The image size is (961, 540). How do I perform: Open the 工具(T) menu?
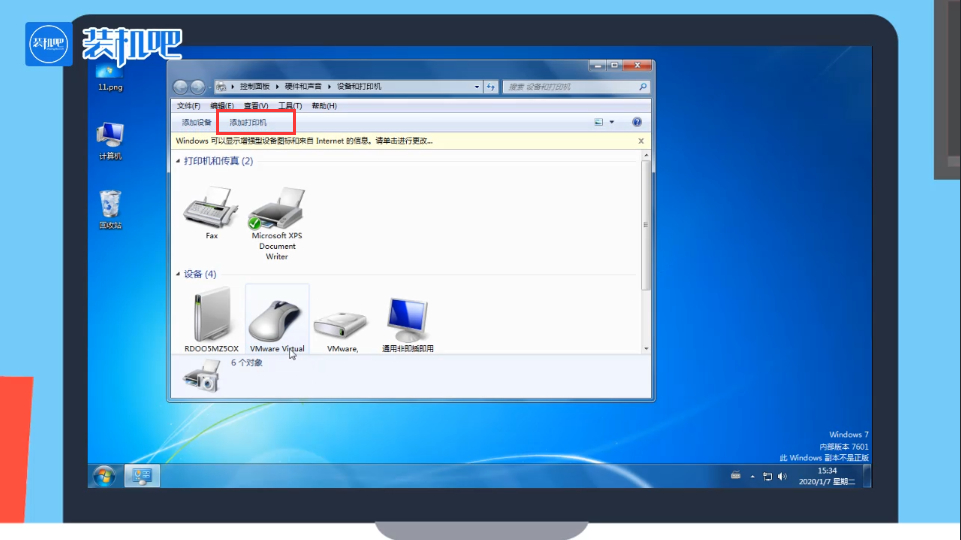290,105
